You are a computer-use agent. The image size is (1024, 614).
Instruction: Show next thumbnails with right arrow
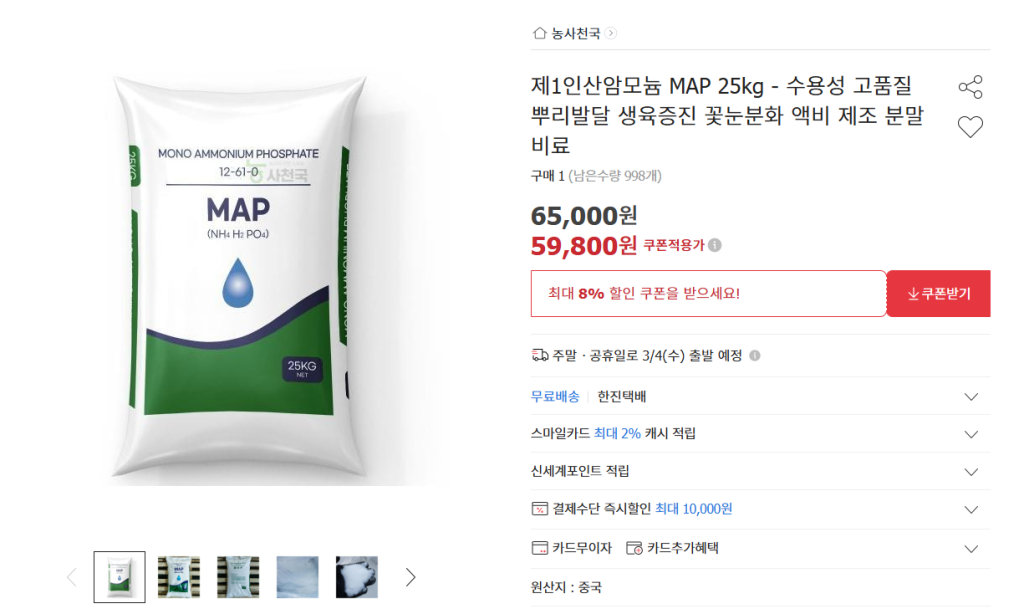click(x=410, y=577)
